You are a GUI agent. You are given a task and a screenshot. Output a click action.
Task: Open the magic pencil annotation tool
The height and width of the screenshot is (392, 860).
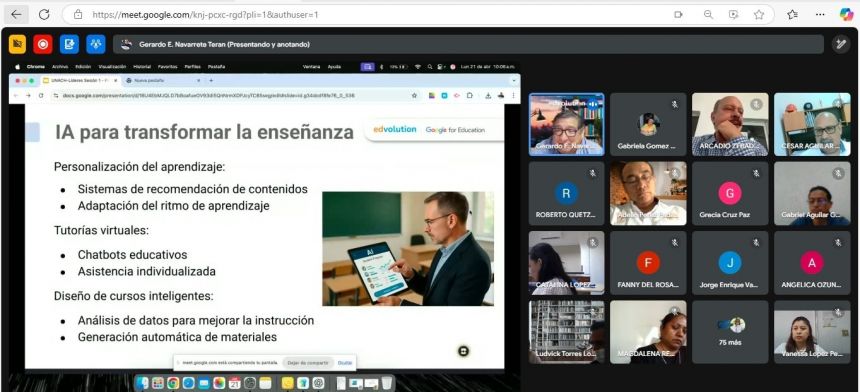[x=841, y=44]
